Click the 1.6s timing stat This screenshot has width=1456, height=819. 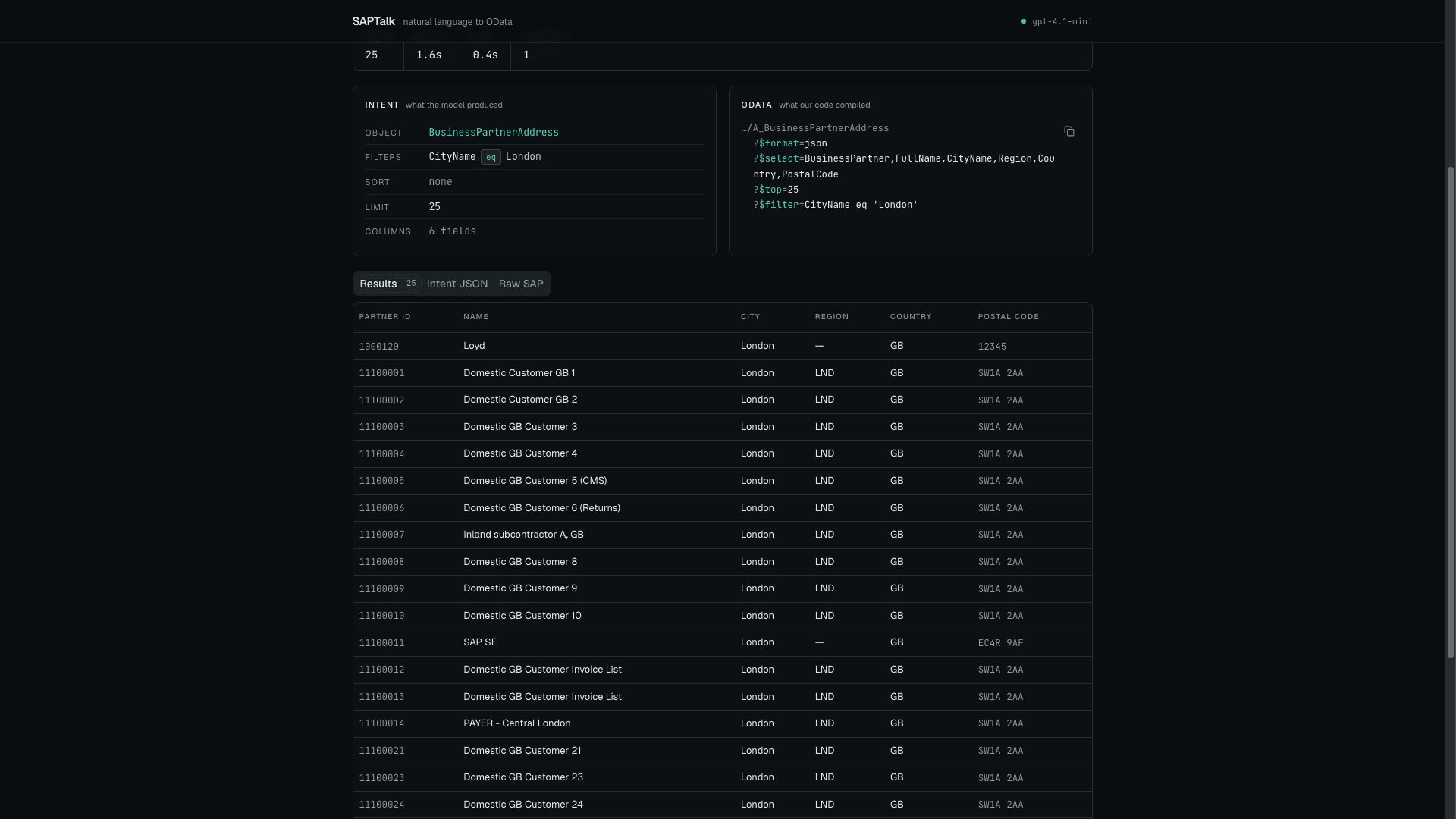pos(428,55)
